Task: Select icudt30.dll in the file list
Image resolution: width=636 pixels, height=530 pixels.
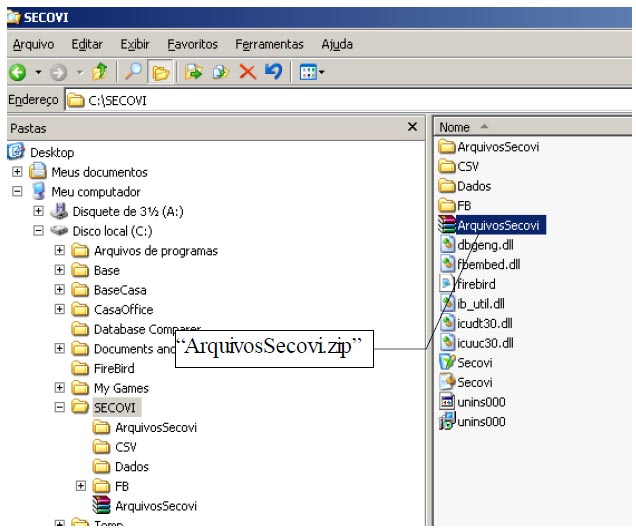Action: (x=484, y=323)
